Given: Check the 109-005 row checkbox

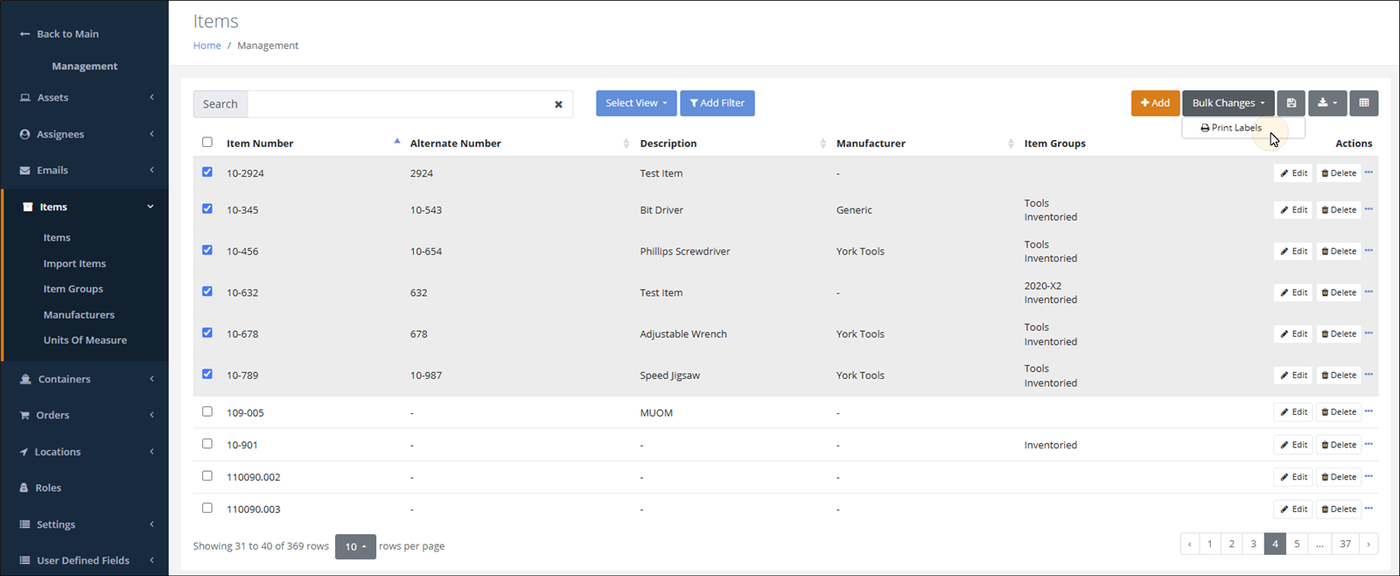Looking at the screenshot, I should point(207,411).
